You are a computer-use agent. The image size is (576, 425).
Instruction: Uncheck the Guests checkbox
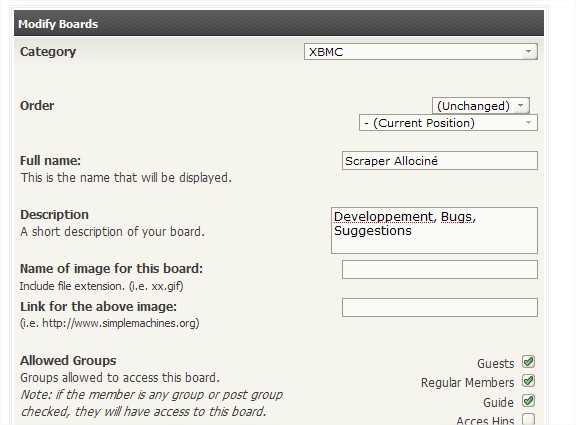528,362
